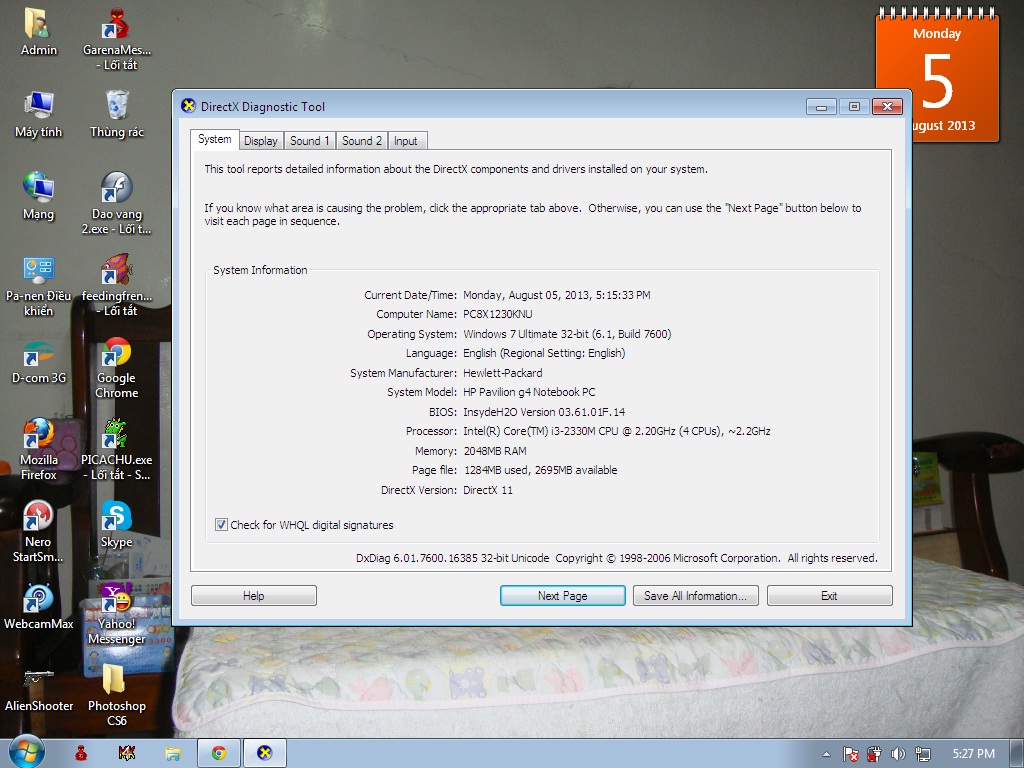Screen dimensions: 1024x768
Task: Click the Photoshop CS6 folder icon
Action: (x=116, y=681)
